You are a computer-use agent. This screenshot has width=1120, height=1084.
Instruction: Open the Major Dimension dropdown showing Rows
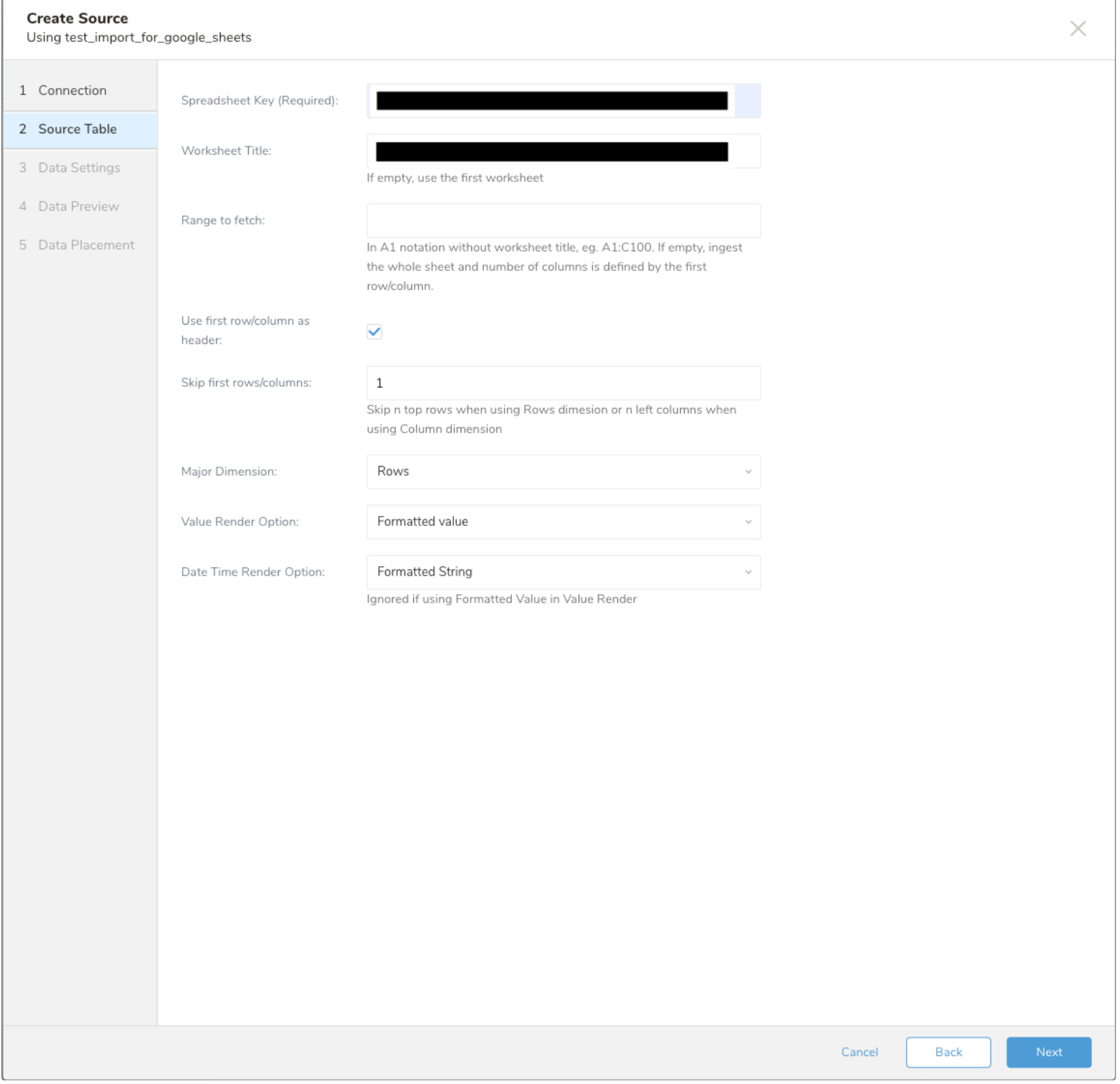(x=563, y=472)
